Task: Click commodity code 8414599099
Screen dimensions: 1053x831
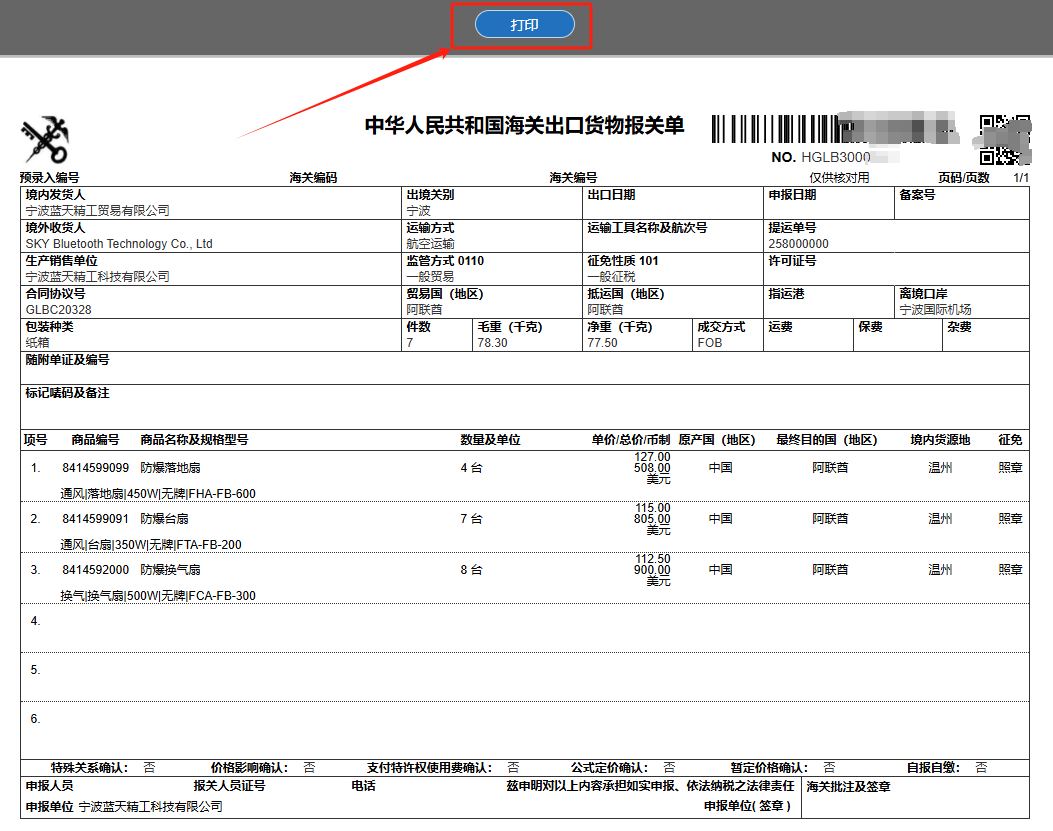Action: [x=95, y=468]
